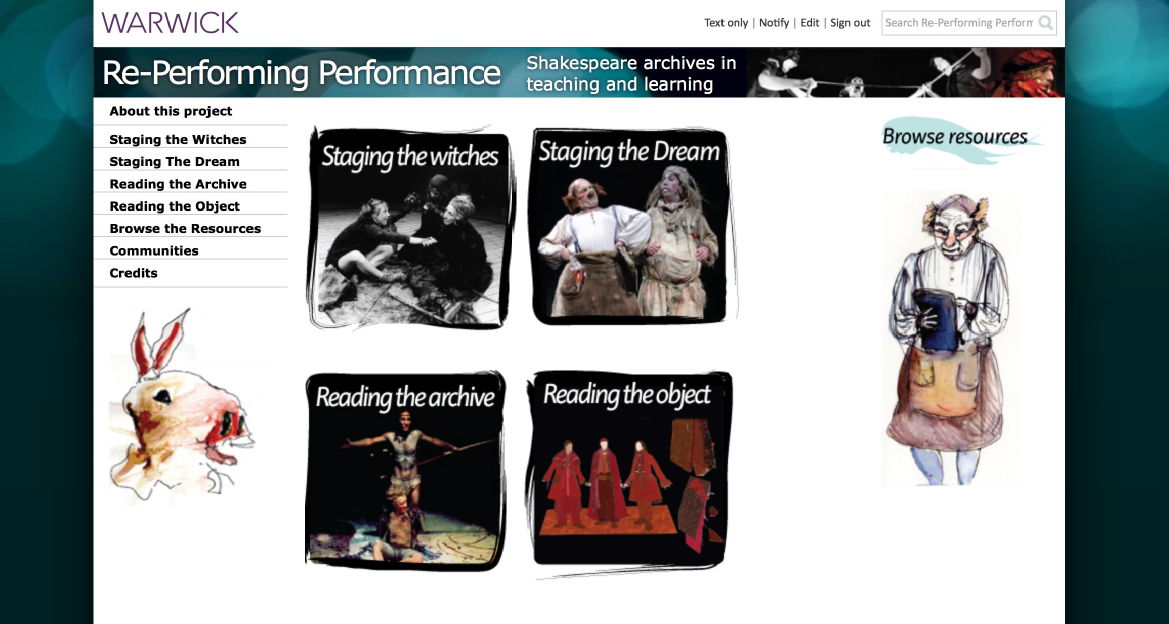Screen dimensions: 1169x624
Task: Open the Reading the archive thumbnail
Action: (x=406, y=470)
